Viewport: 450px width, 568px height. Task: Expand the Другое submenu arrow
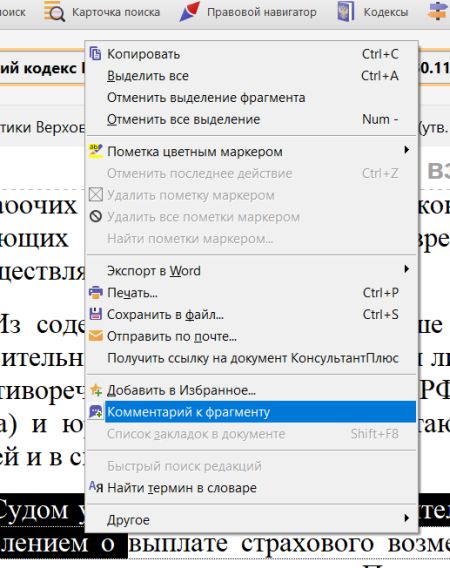click(407, 518)
